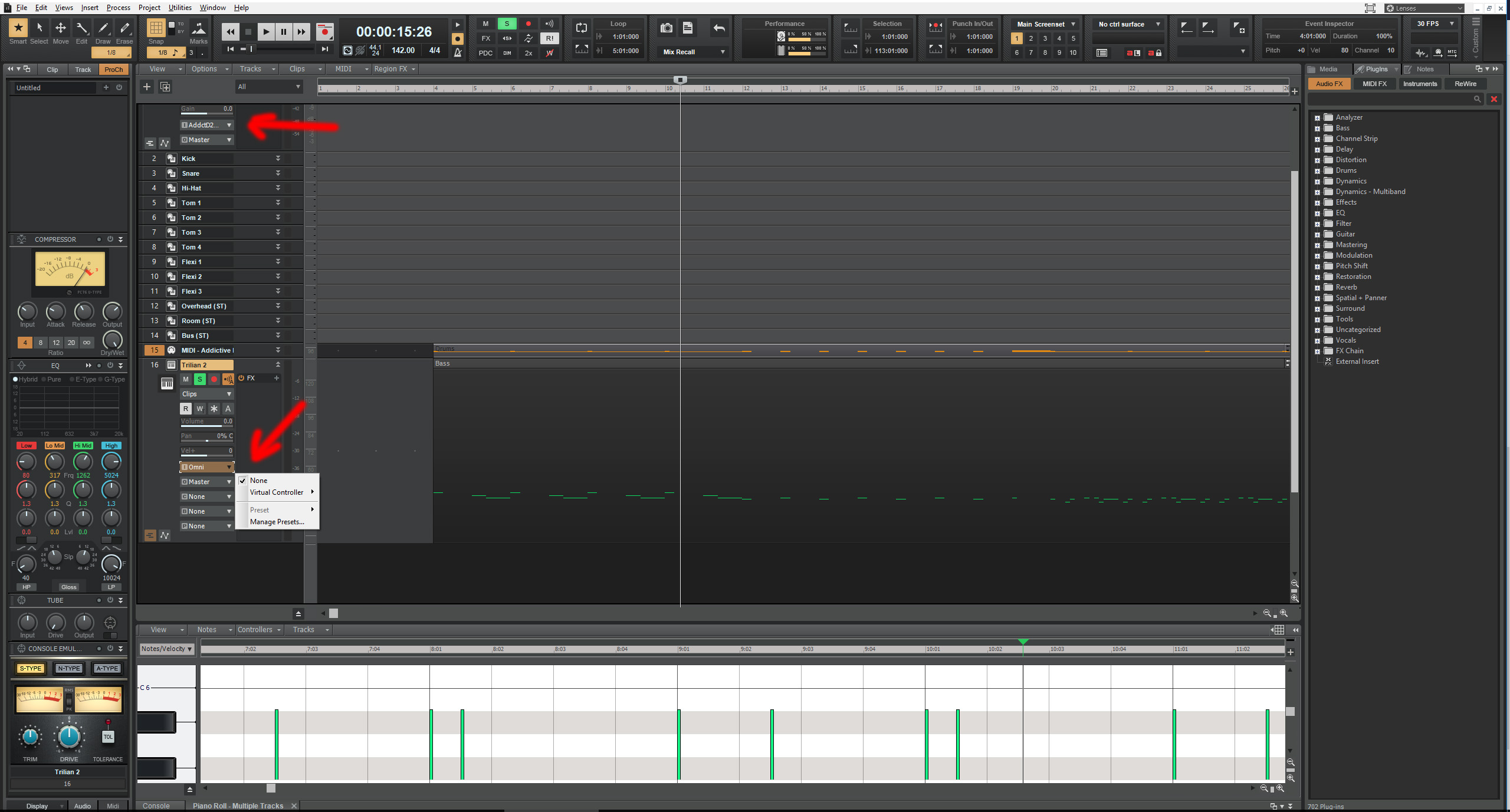The width and height of the screenshot is (1510, 812).
Task: Click the Instruments button in the browser
Action: [1420, 83]
